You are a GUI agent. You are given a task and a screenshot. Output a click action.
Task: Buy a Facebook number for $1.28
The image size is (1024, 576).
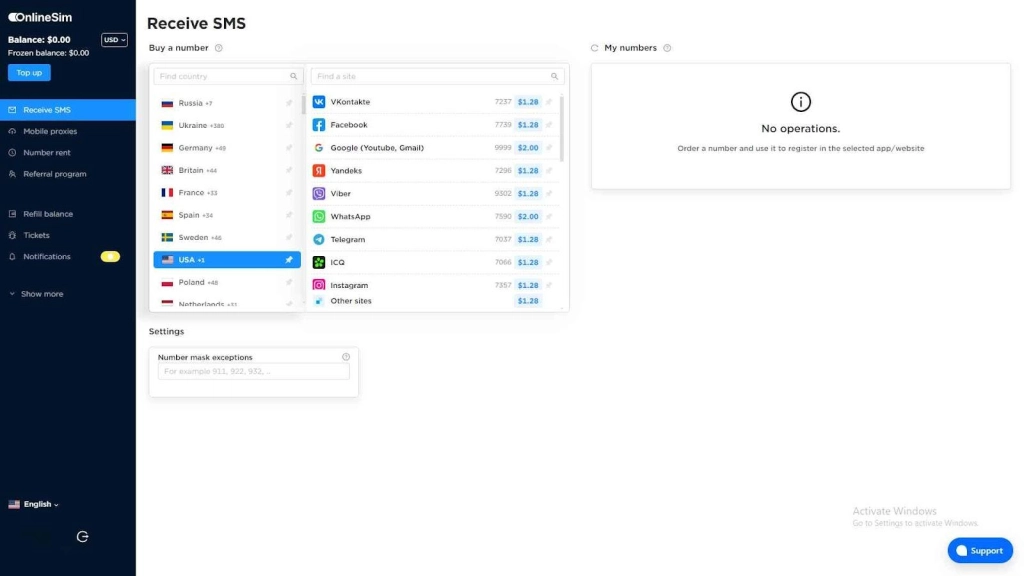[x=528, y=125]
